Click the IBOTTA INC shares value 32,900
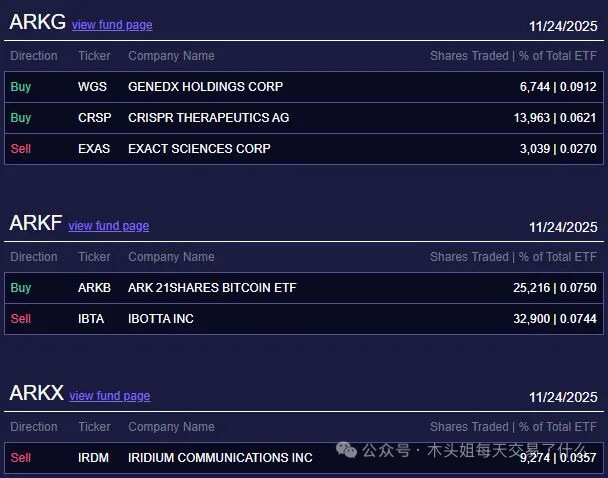The height and width of the screenshot is (478, 608). [x=532, y=319]
